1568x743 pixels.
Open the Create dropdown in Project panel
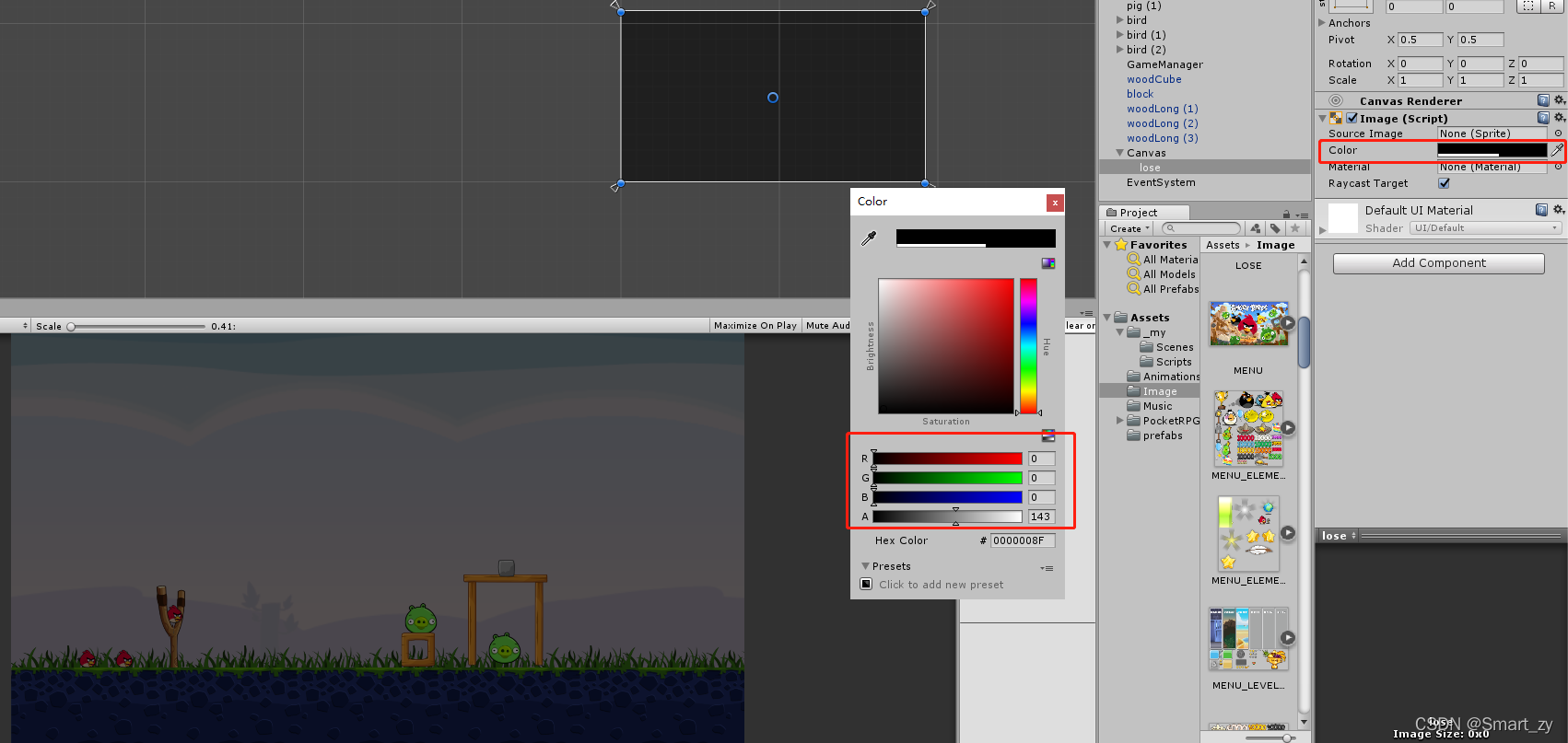(1128, 228)
